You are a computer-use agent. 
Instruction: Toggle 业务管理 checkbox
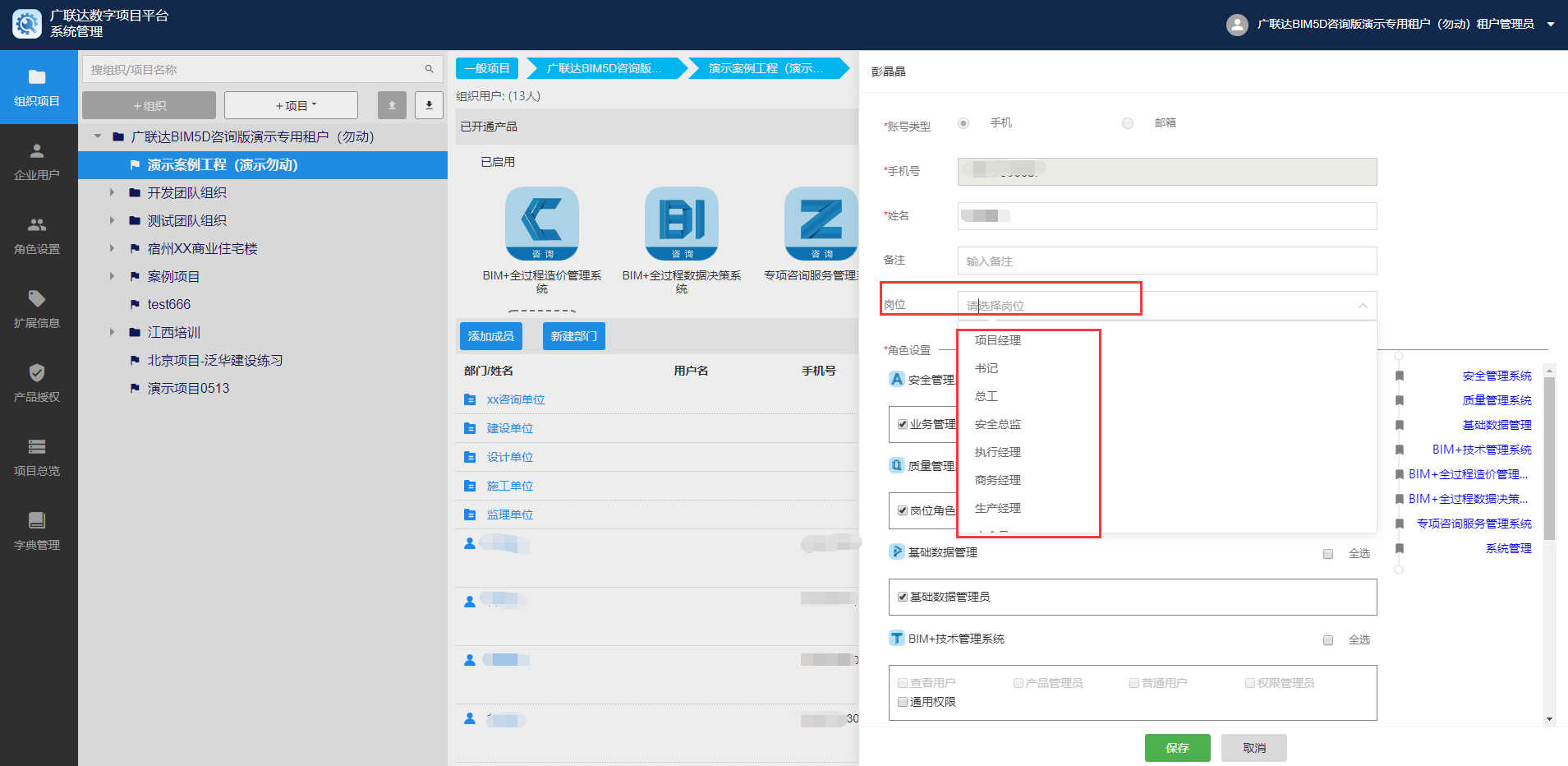[903, 424]
